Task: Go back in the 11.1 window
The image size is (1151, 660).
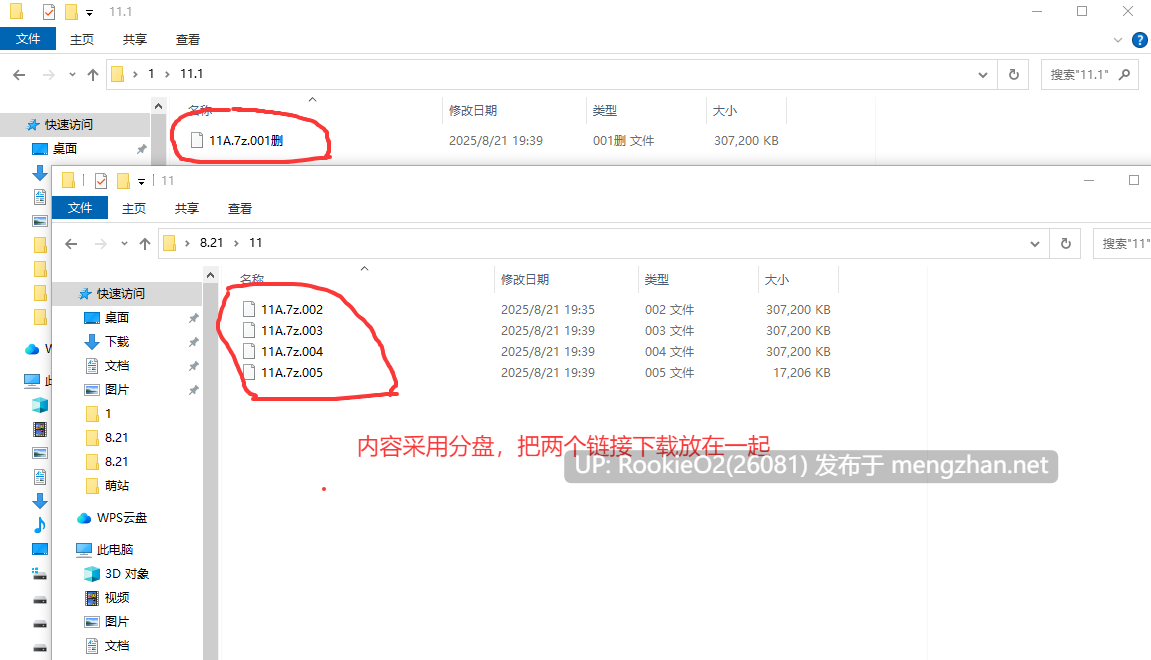Action: tap(19, 74)
